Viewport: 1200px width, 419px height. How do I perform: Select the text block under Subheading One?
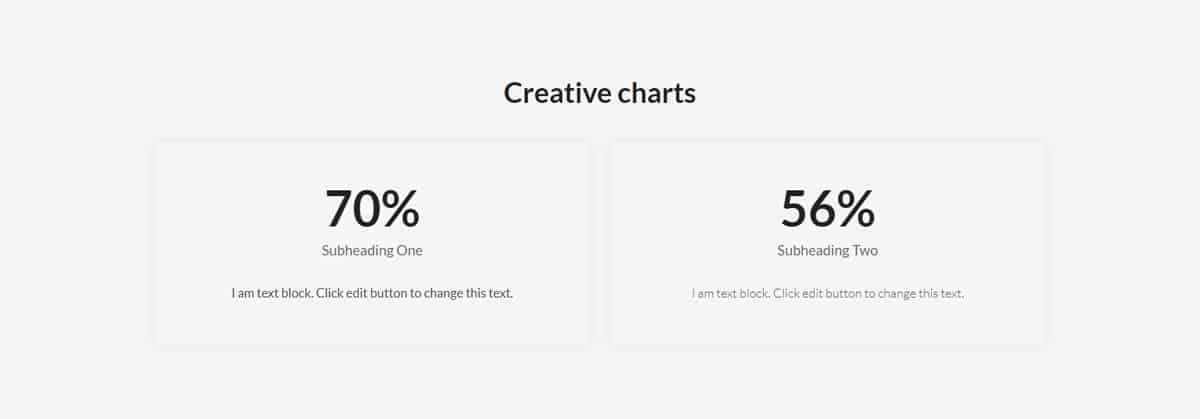[372, 294]
